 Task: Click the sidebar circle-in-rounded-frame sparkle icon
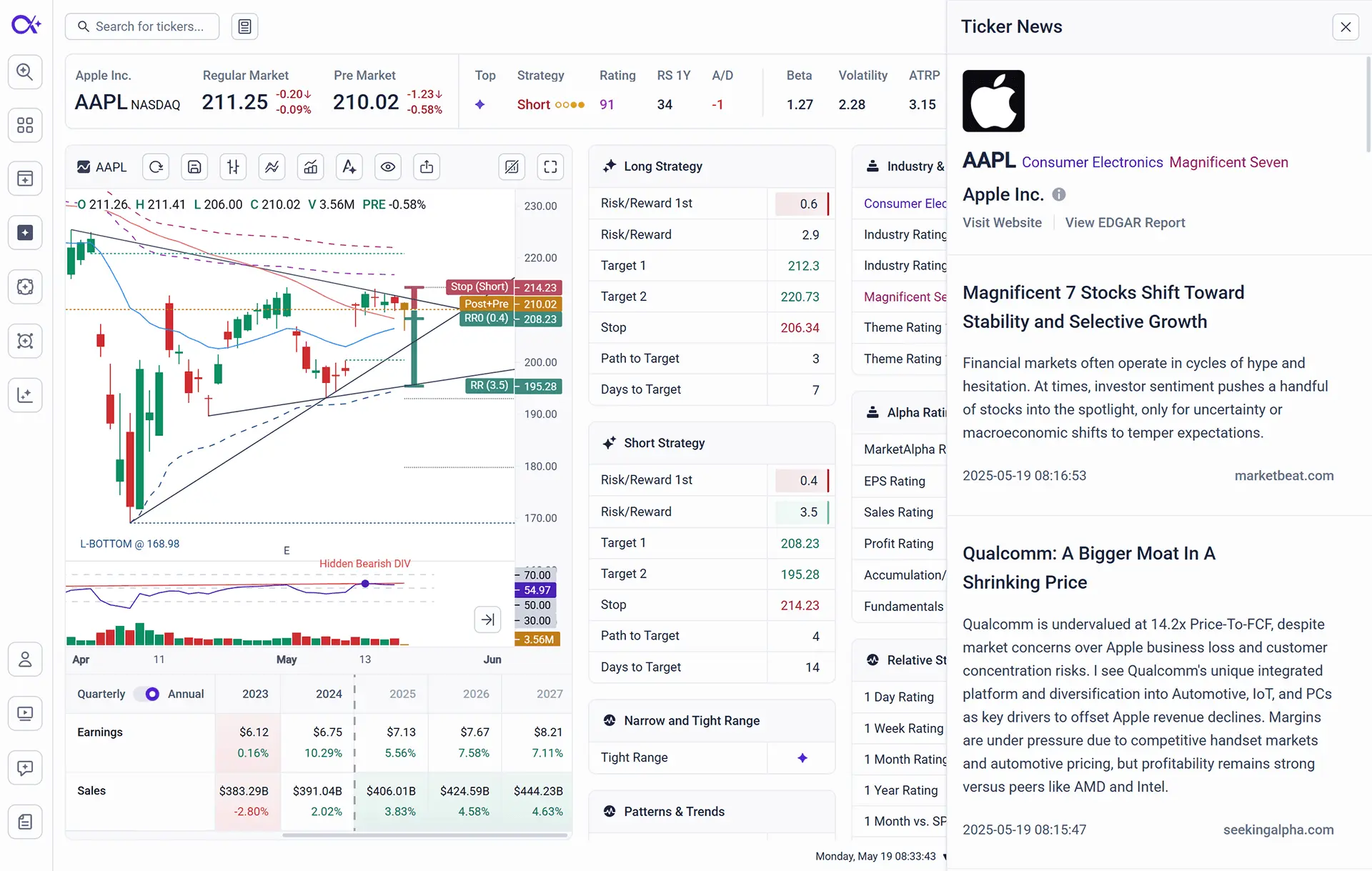pos(25,287)
